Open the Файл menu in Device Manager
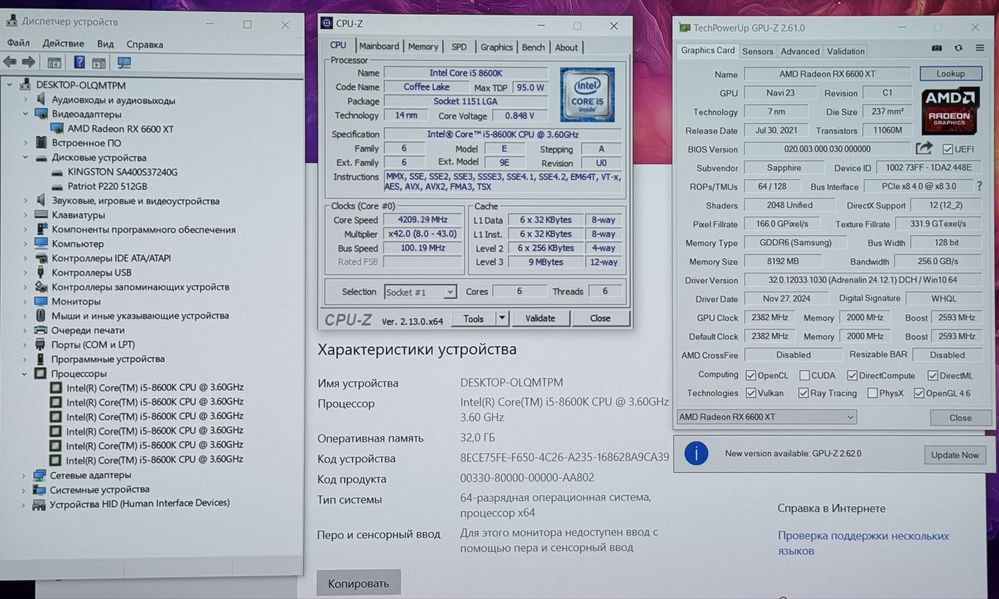This screenshot has height=599, width=999. (x=18, y=43)
